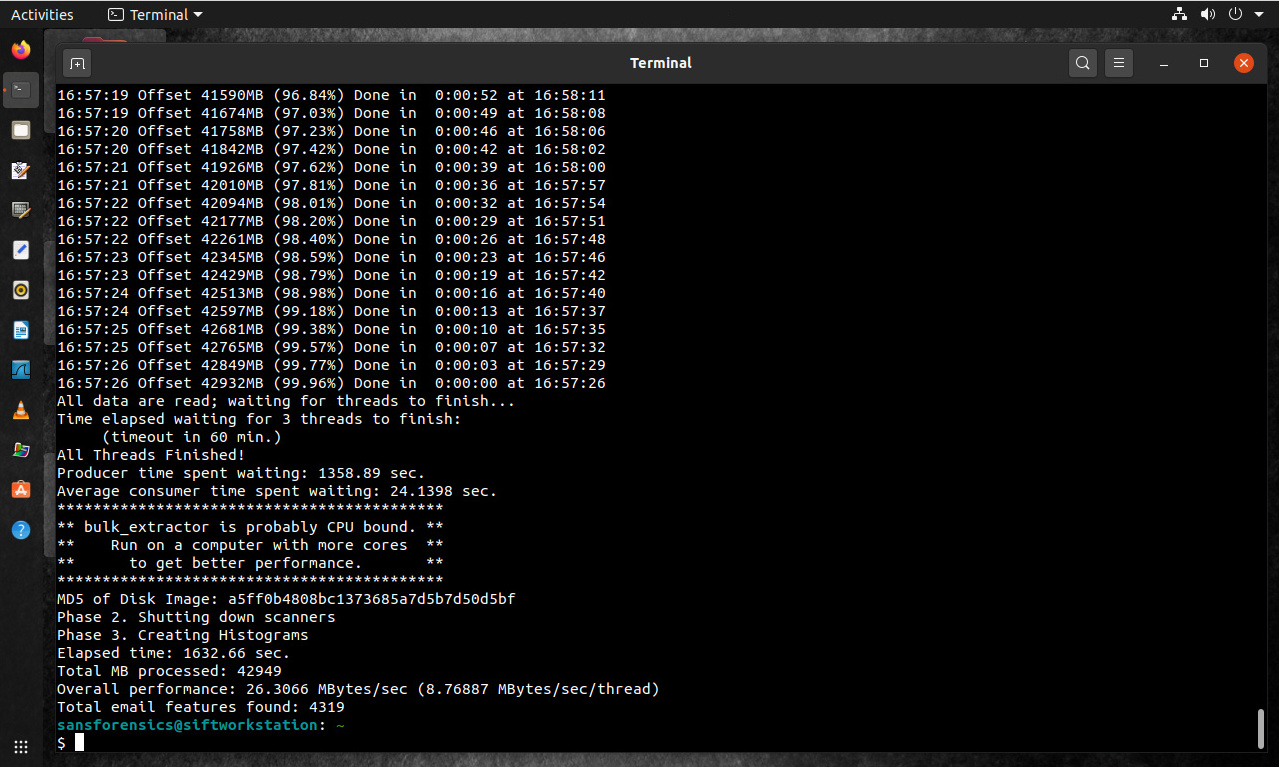Click the terminal vertical scrollbar handle
Screen dimensions: 1279x767
[x=1260, y=728]
